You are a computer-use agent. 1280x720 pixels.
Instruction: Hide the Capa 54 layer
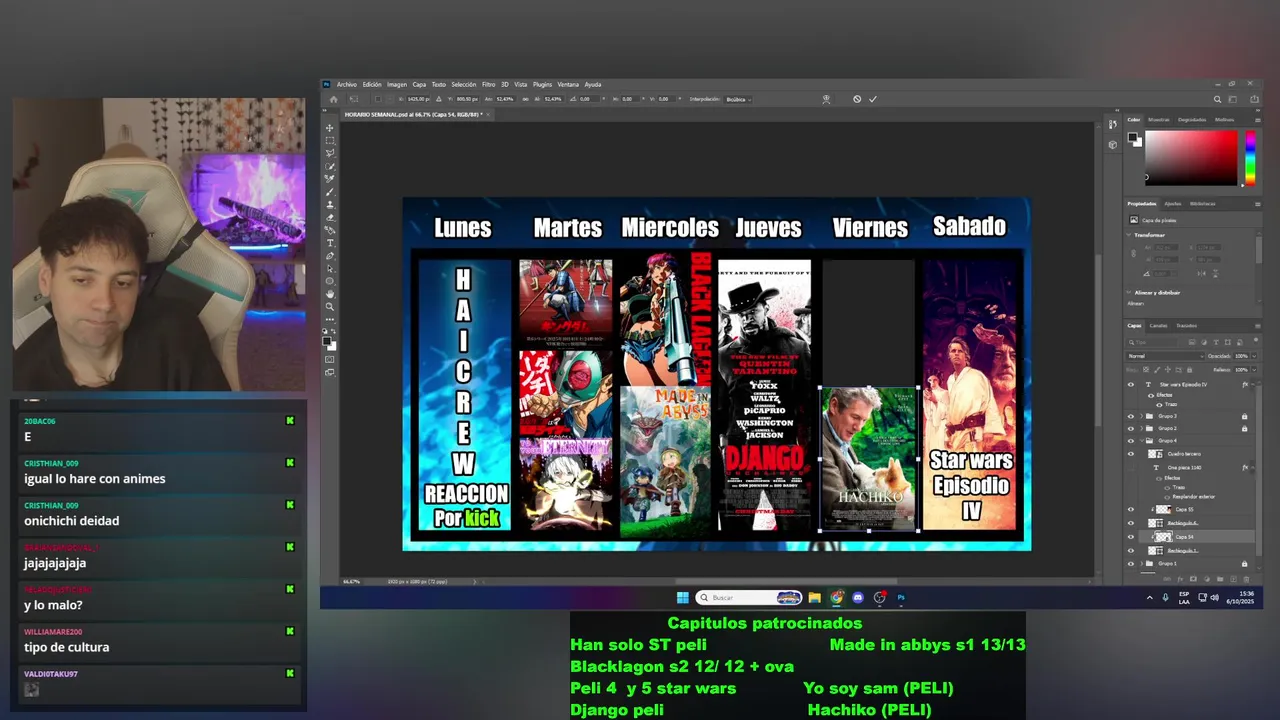1131,537
